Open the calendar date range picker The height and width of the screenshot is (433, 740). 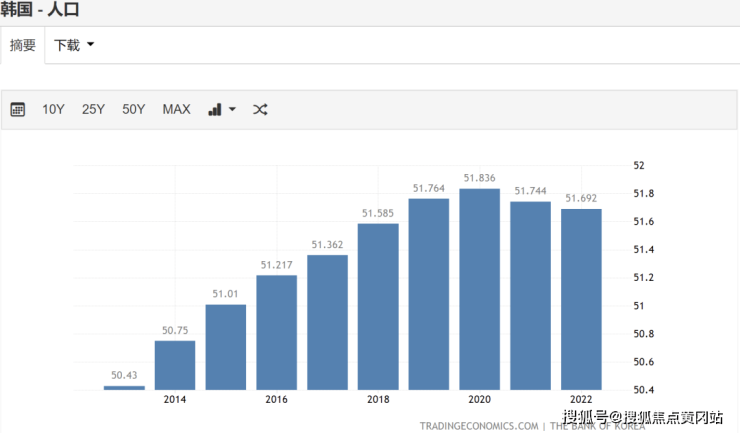(18, 109)
